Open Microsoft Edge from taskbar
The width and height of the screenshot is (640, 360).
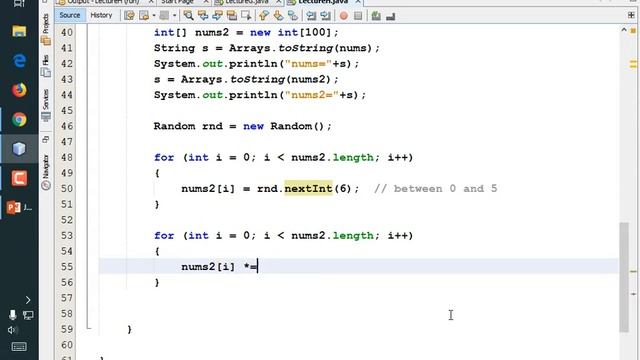coord(19,60)
